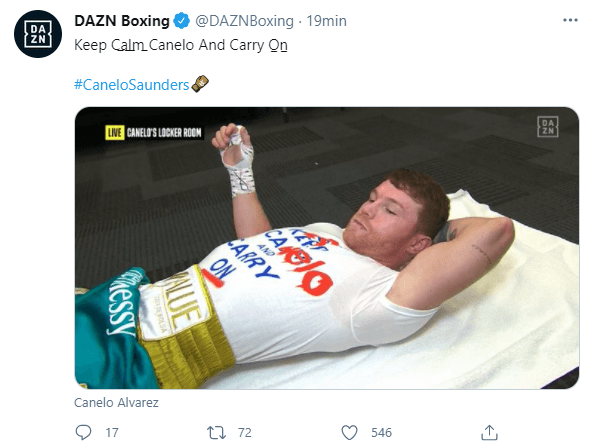Screen dimensions: 594x447
Task: Click the blue verified badge
Action: 181,21
